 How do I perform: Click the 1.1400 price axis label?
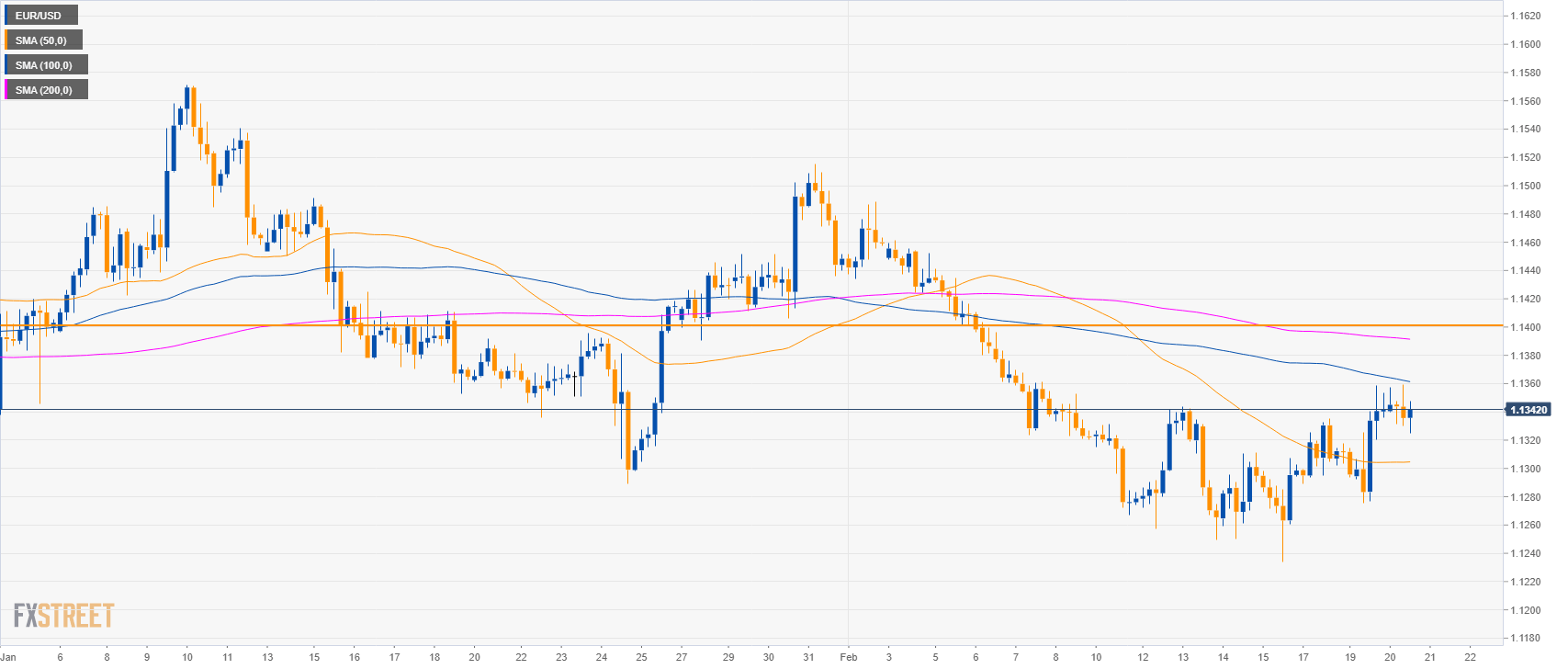coord(1526,327)
